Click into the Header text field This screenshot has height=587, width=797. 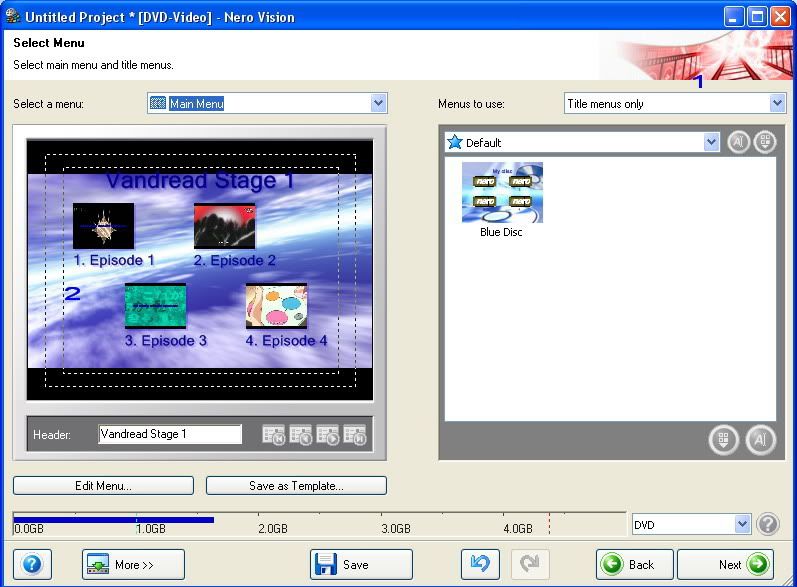[x=170, y=434]
